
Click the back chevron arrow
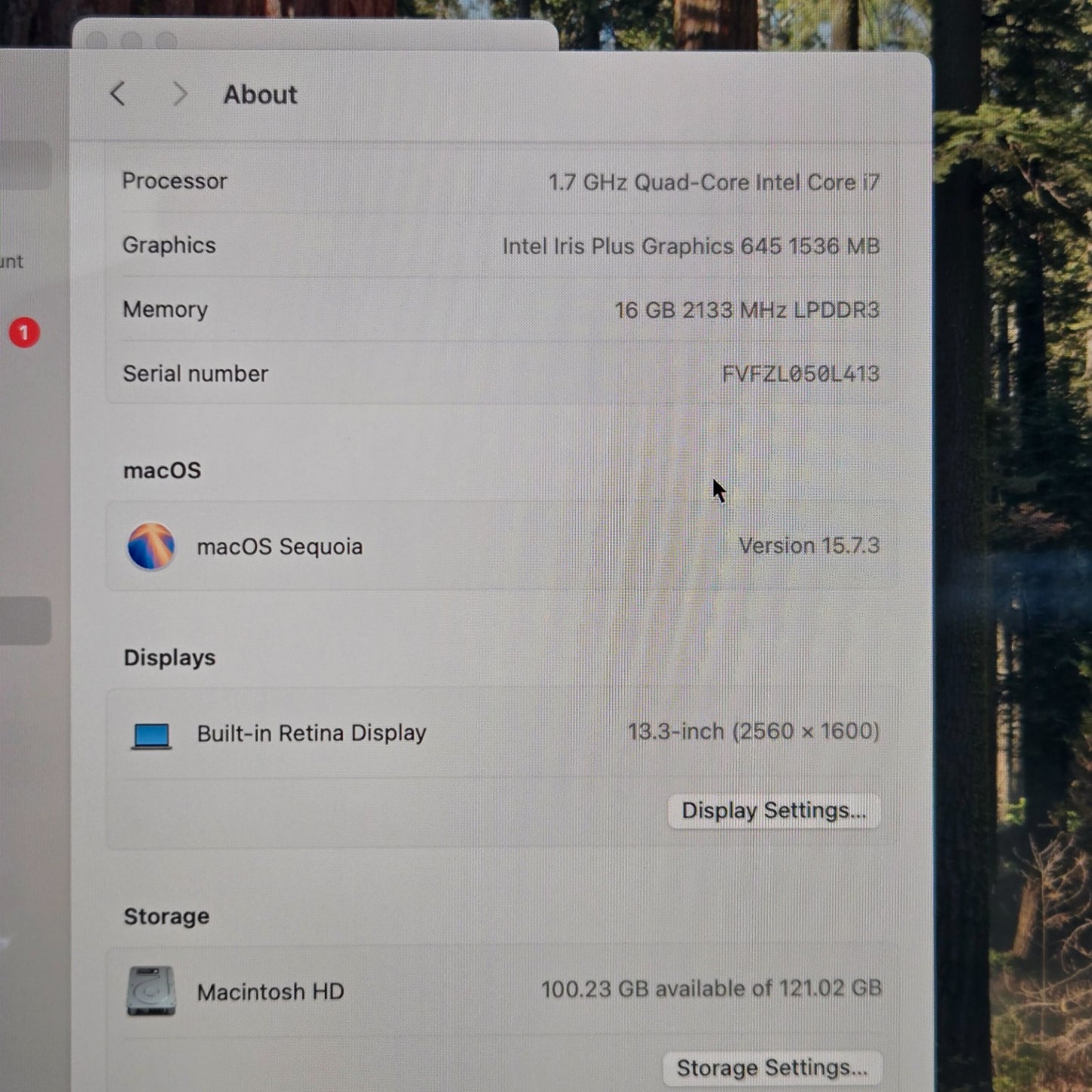(x=118, y=94)
